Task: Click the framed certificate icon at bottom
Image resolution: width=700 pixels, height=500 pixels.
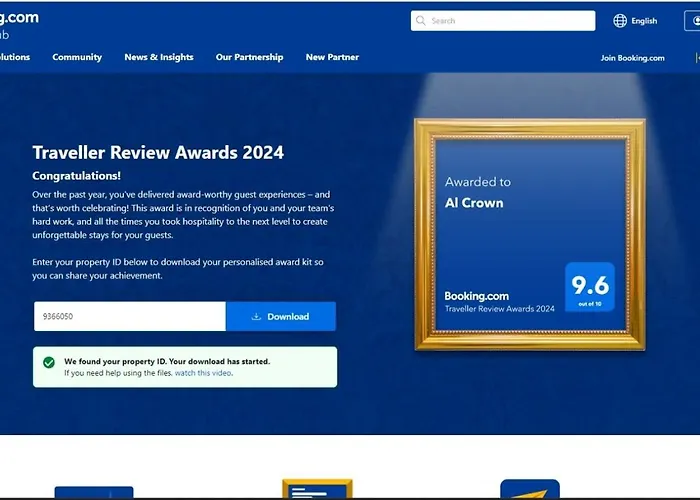Action: pos(317,489)
